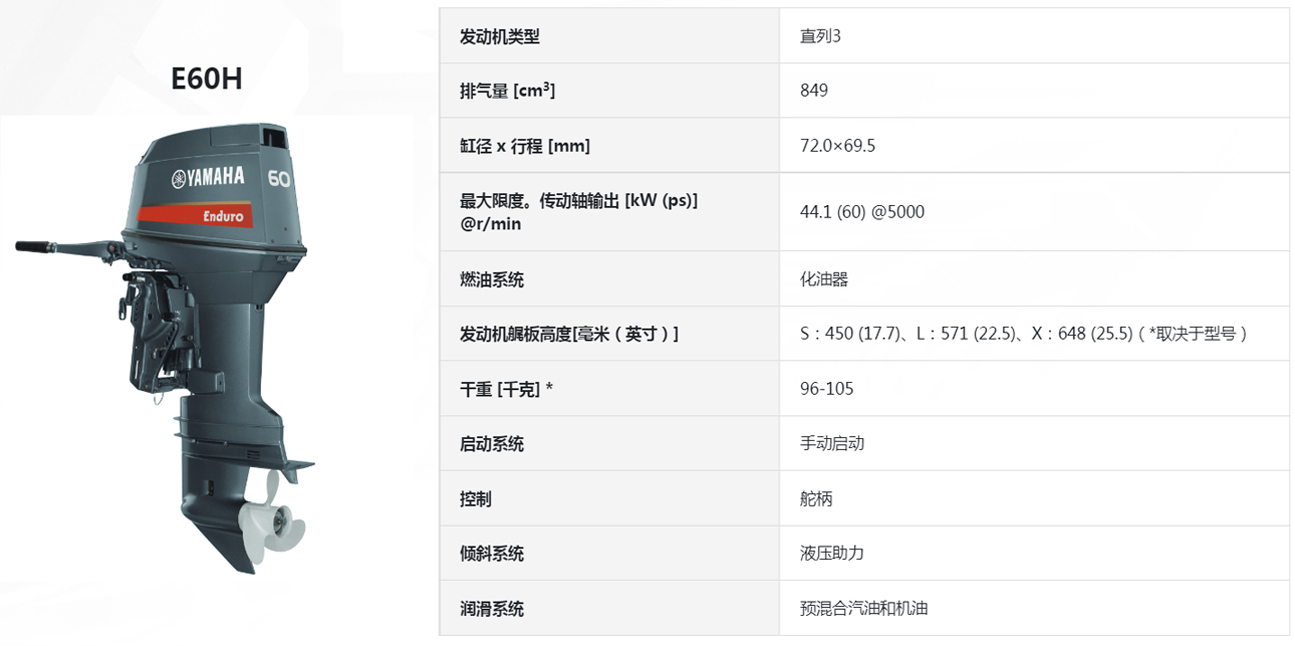
Task: Click the tiller handle grip
Action: click(33, 246)
